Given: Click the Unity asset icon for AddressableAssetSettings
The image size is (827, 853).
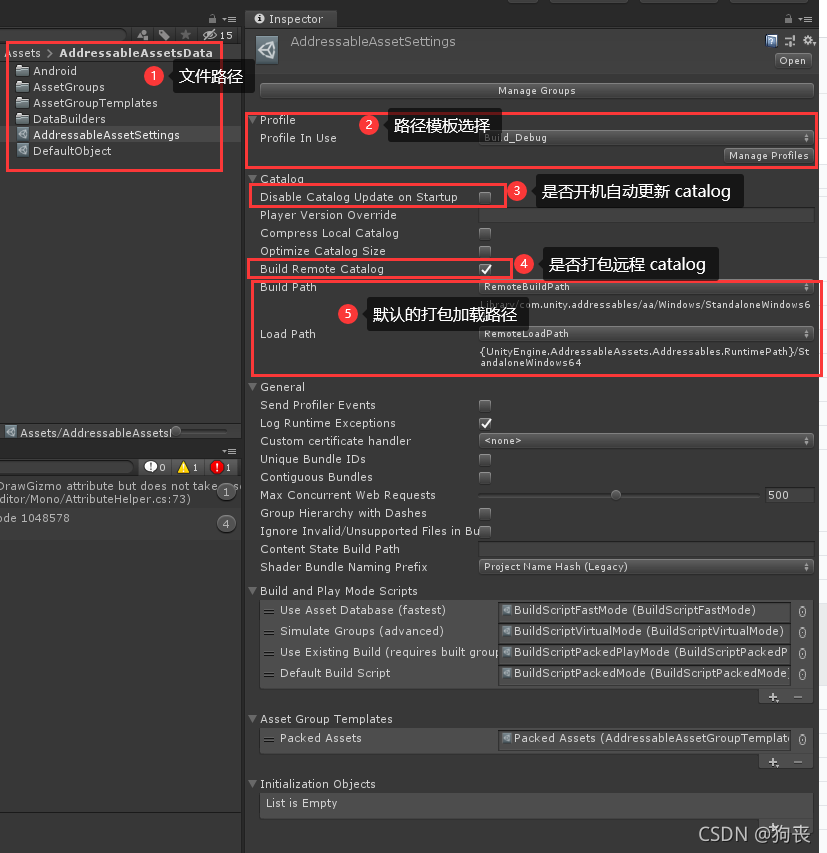Looking at the screenshot, I should coord(267,50).
